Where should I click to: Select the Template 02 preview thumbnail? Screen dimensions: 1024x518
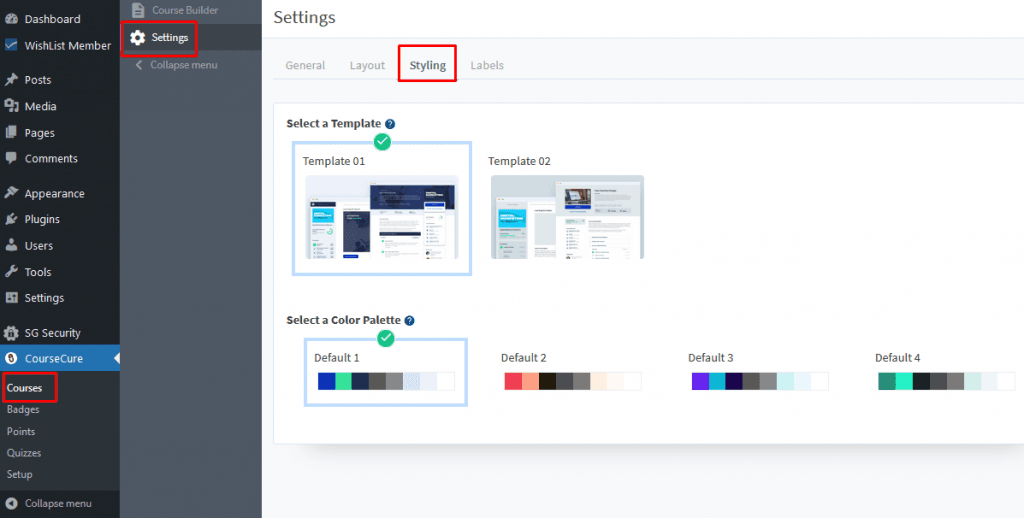(568, 217)
